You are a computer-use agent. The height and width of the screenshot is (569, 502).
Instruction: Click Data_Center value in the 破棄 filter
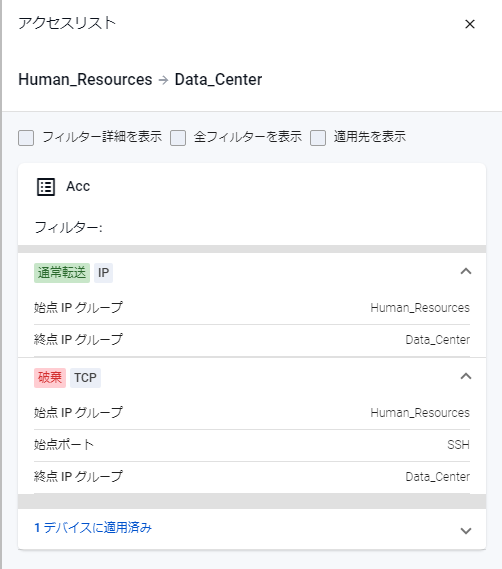[x=437, y=477]
